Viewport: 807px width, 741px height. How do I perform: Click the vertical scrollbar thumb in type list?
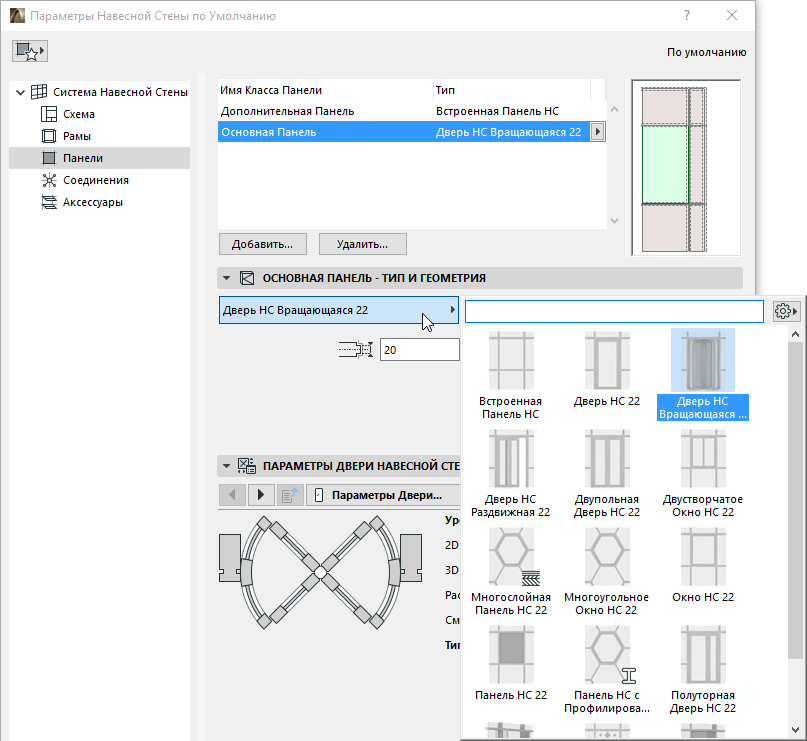[795, 499]
